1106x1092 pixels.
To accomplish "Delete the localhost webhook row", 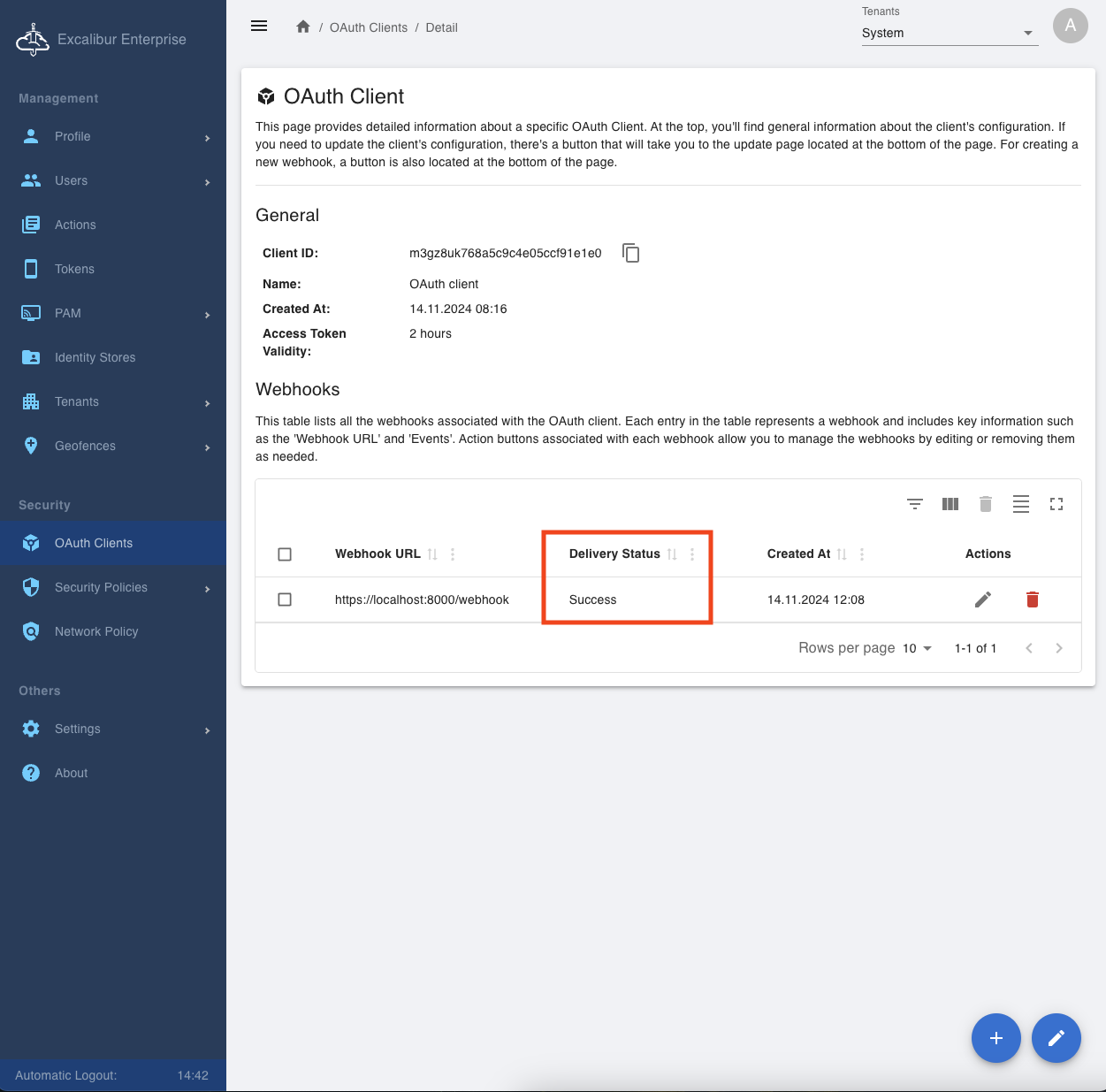I will coord(1032,599).
